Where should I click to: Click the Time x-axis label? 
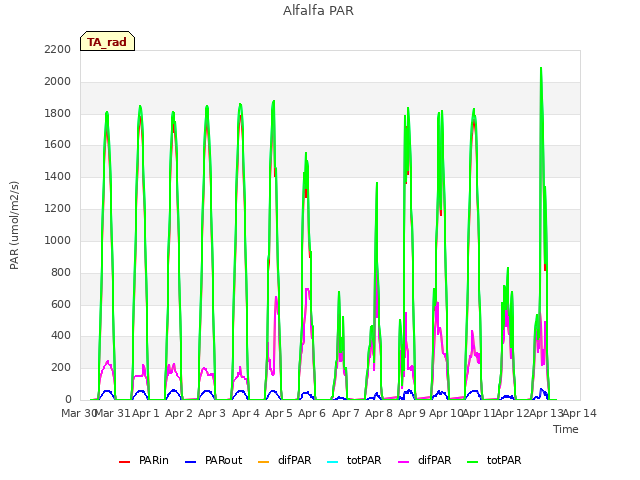566,429
